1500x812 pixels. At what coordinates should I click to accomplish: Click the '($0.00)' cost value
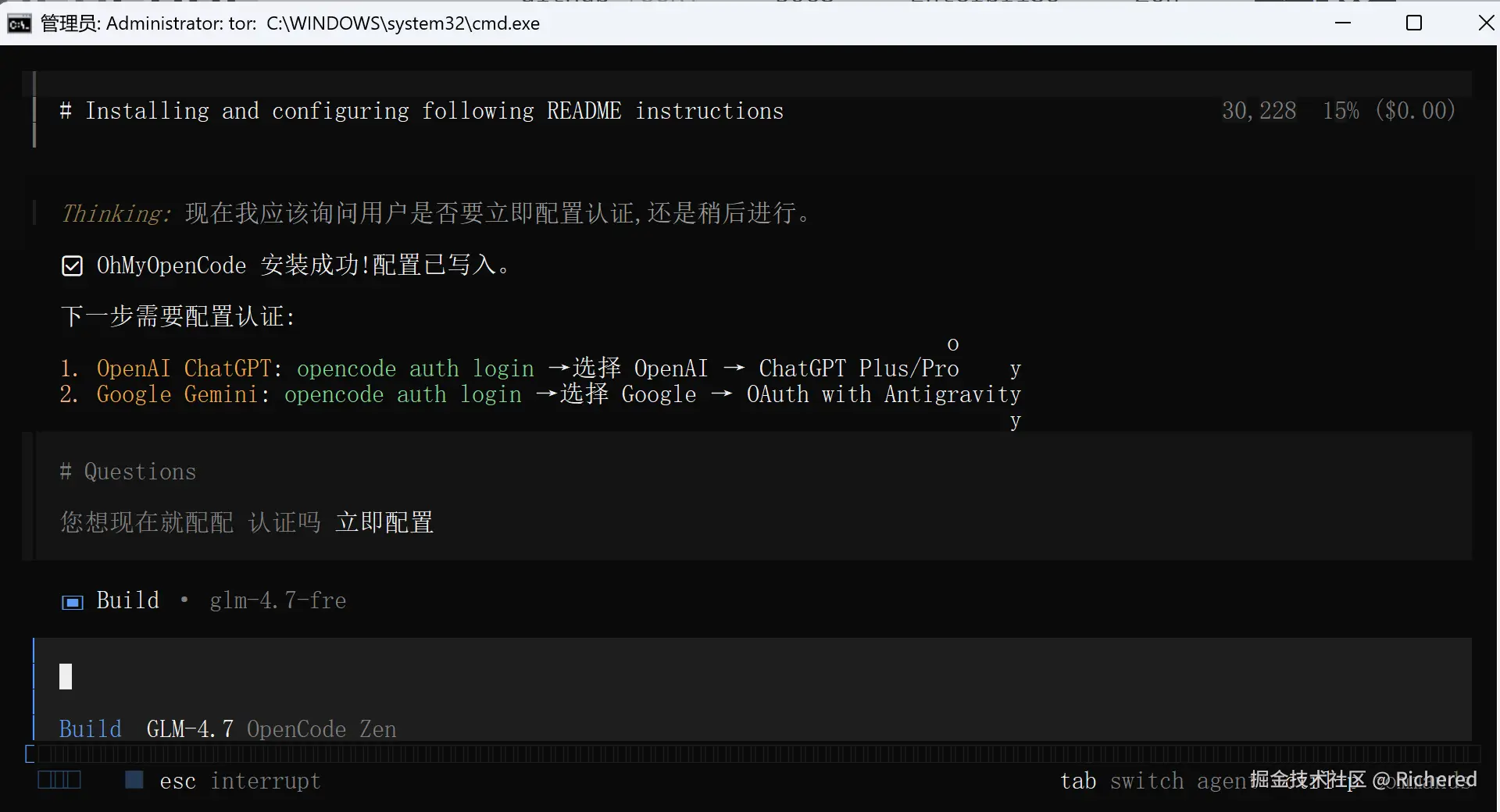(1416, 111)
